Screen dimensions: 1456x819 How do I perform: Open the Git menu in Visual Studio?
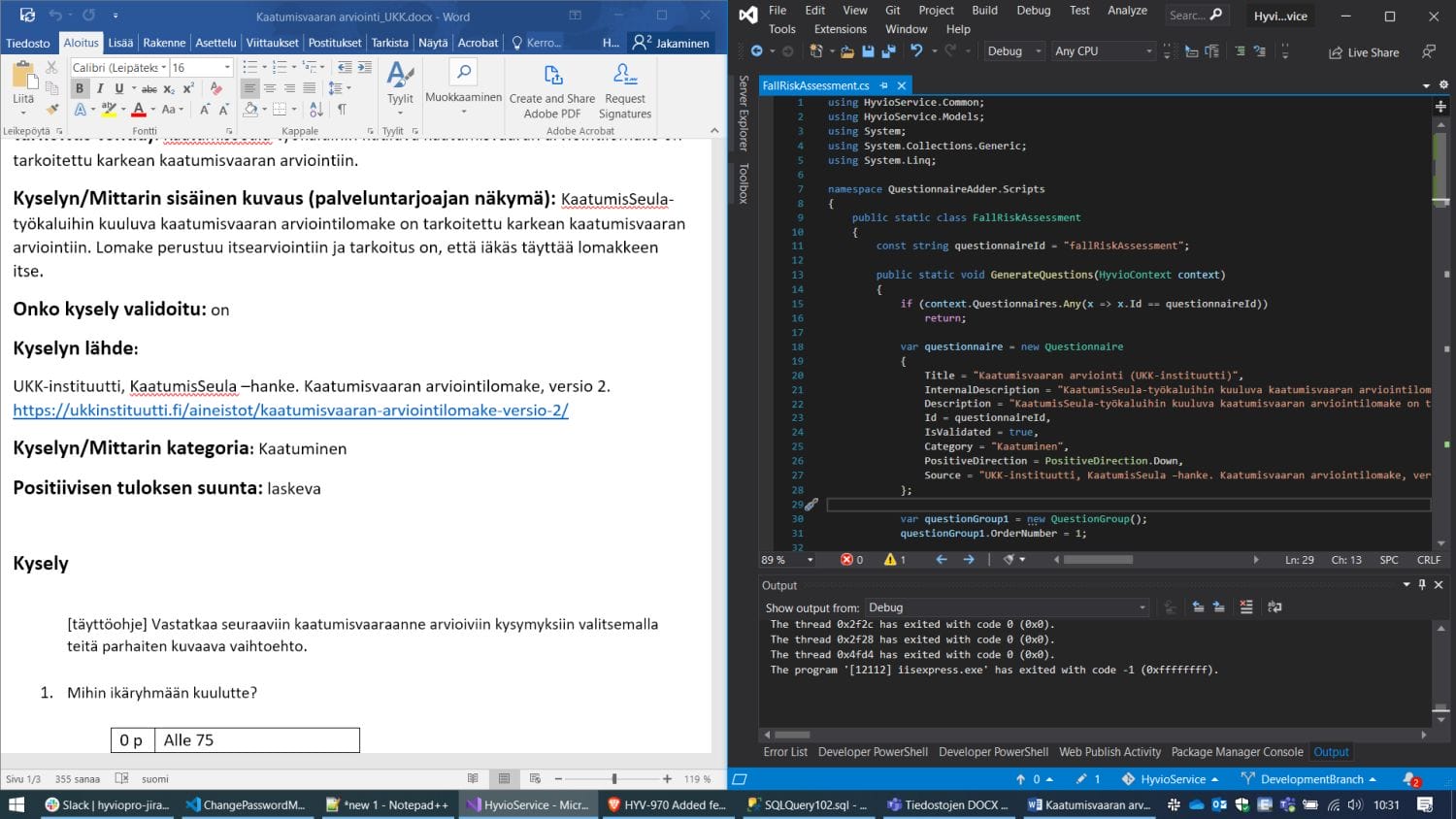(x=892, y=11)
